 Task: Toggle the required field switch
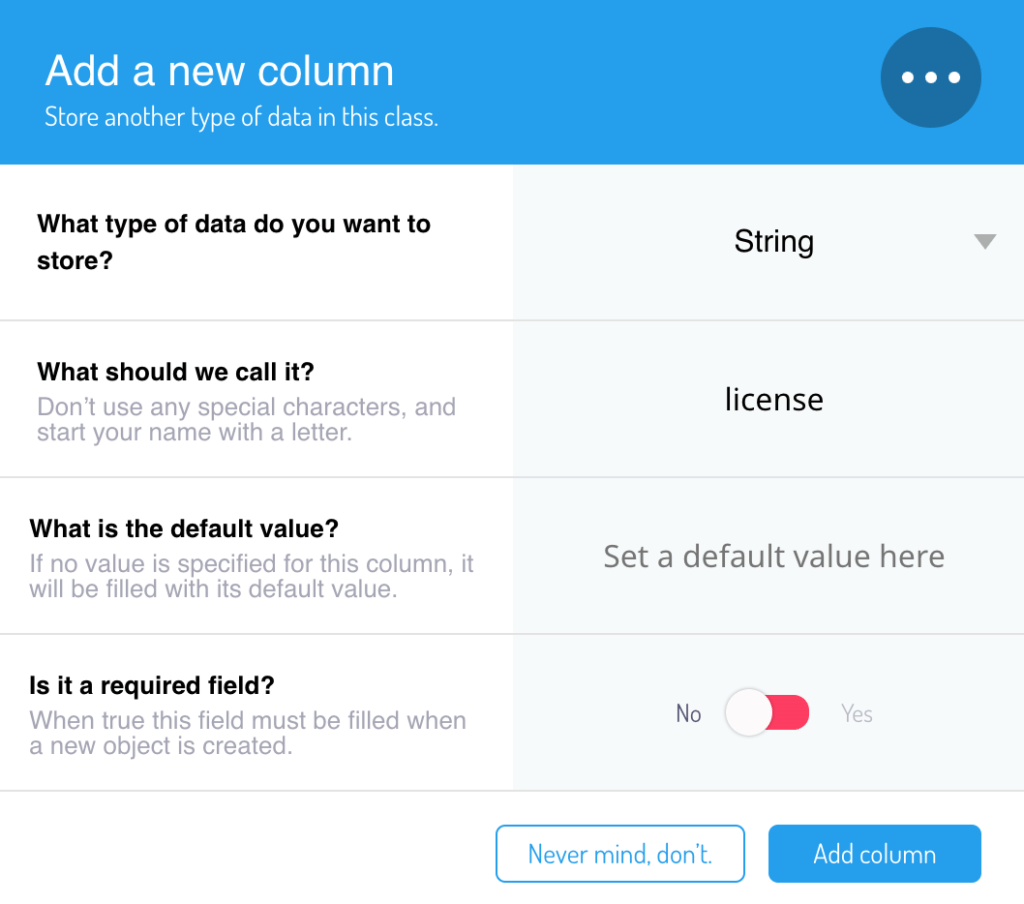(767, 713)
